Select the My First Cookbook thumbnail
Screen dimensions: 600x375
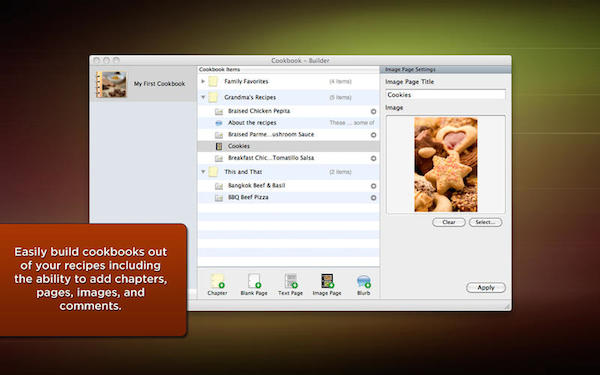coord(111,84)
